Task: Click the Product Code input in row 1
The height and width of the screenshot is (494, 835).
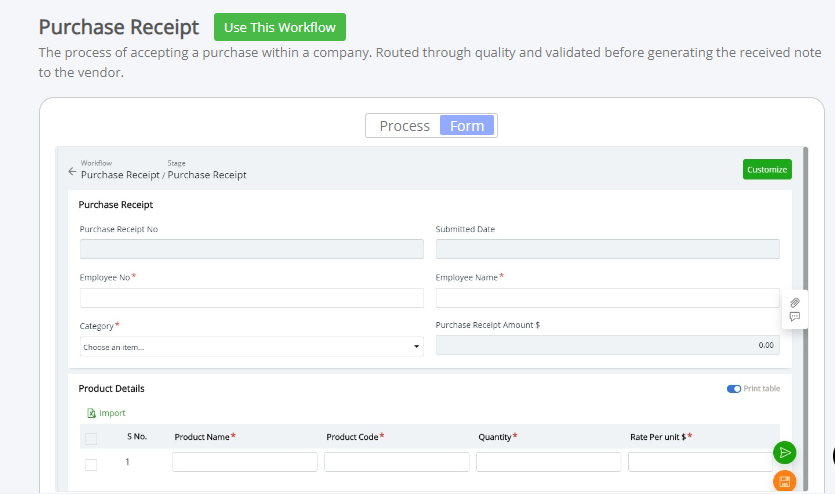Action: pyautogui.click(x=397, y=462)
